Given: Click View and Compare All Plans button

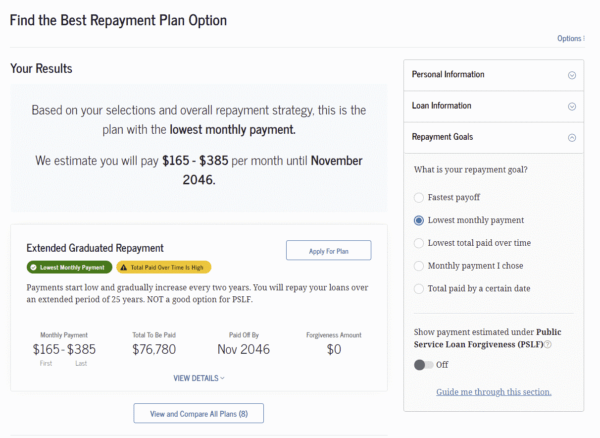Looking at the screenshot, I should point(199,413).
